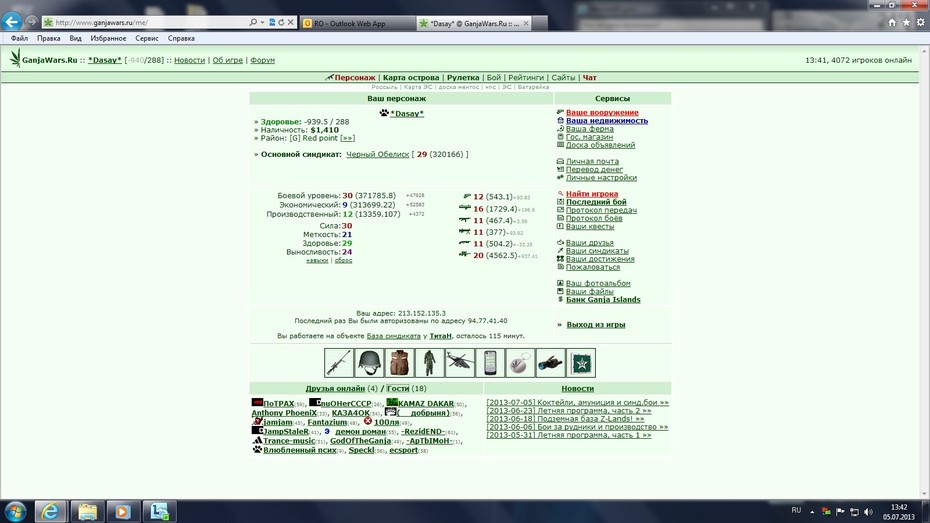Screen dimensions: 930x523
Task: Click Выход из игры link
Action: coord(595,324)
